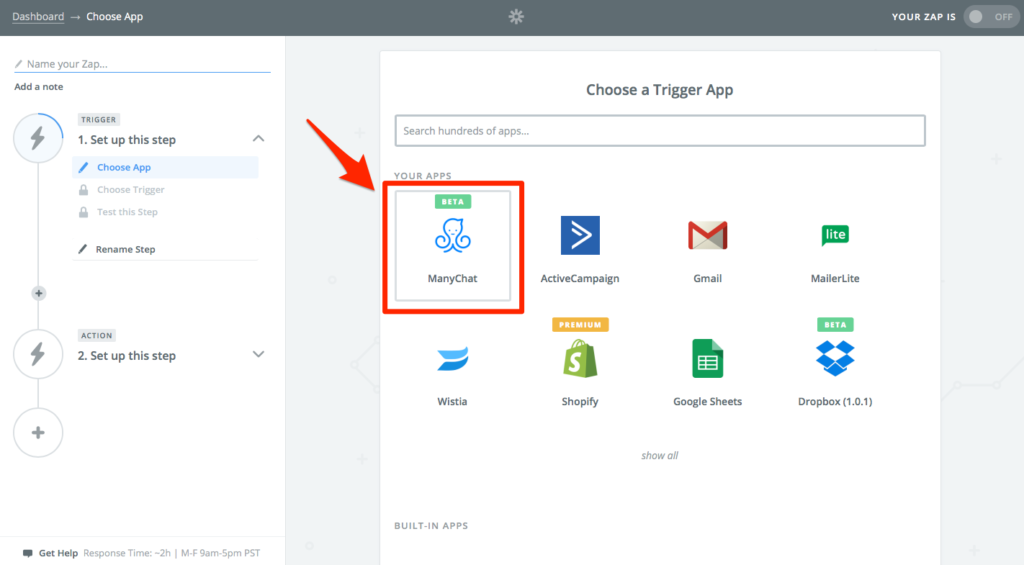Click the YOUR APPS section heading
1024x565 pixels.
coord(423,176)
